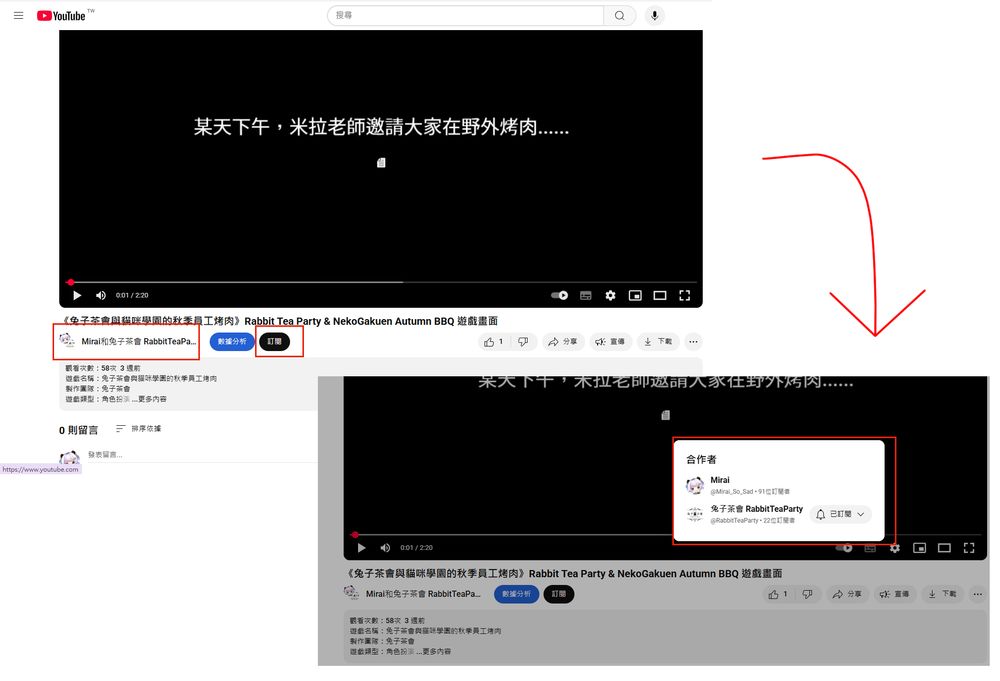Play the video in the bright screenshot
The image size is (1000, 681).
[77, 295]
